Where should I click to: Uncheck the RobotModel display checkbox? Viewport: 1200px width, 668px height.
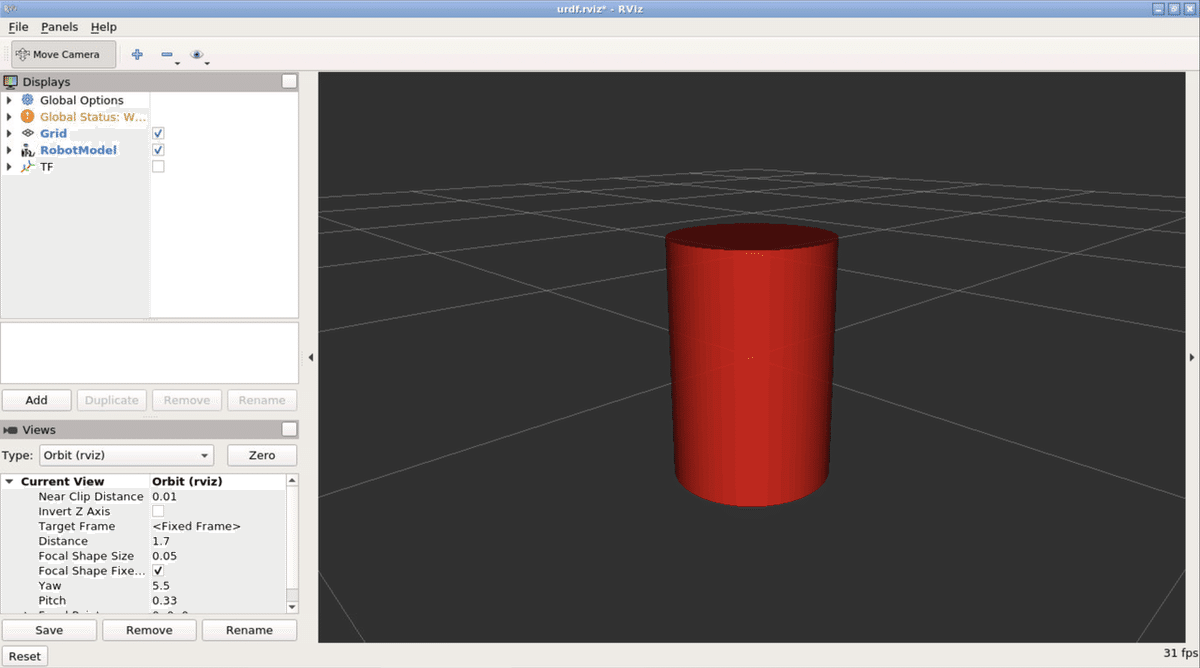[158, 150]
